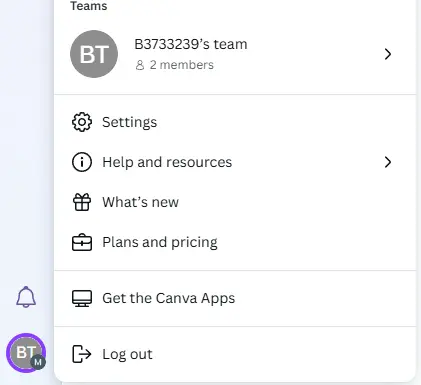Viewport: 421px width, 385px height.
Task: Open notifications bell icon
Action: (x=26, y=297)
